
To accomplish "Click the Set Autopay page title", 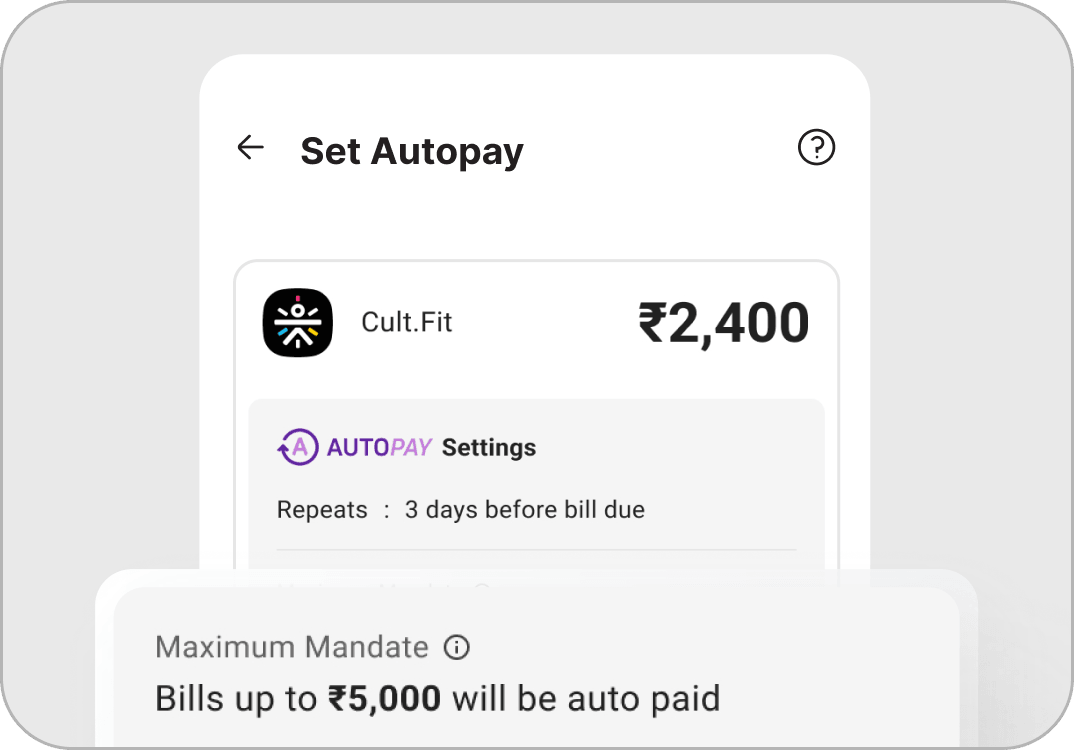I will tap(411, 151).
